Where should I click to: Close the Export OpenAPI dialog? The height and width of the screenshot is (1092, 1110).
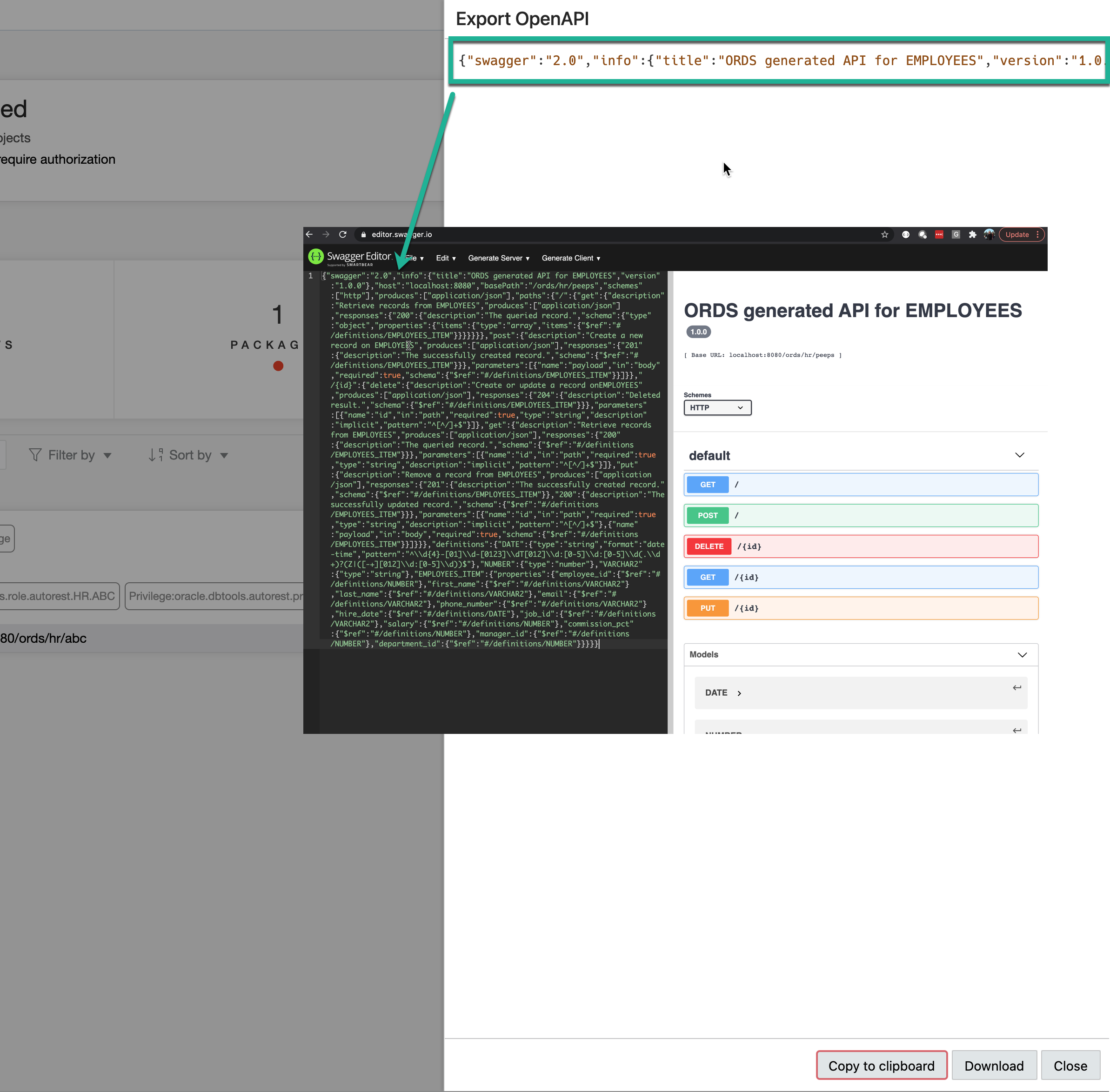(1070, 1065)
